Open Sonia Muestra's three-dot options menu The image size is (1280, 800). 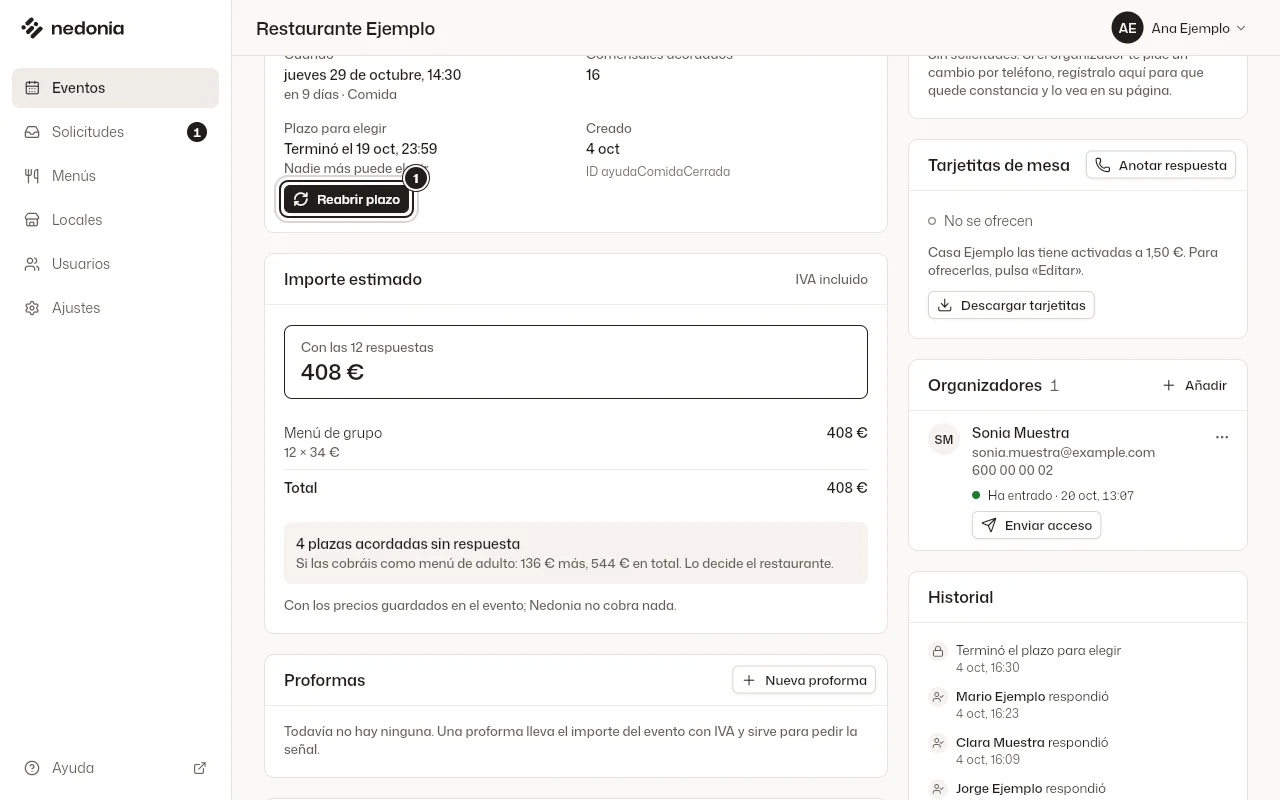[1222, 437]
